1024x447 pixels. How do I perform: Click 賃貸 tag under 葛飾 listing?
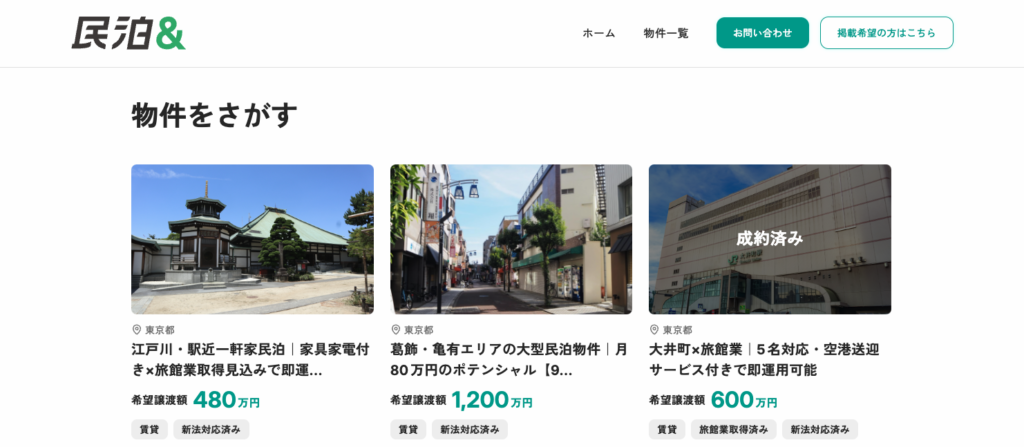[x=408, y=429]
